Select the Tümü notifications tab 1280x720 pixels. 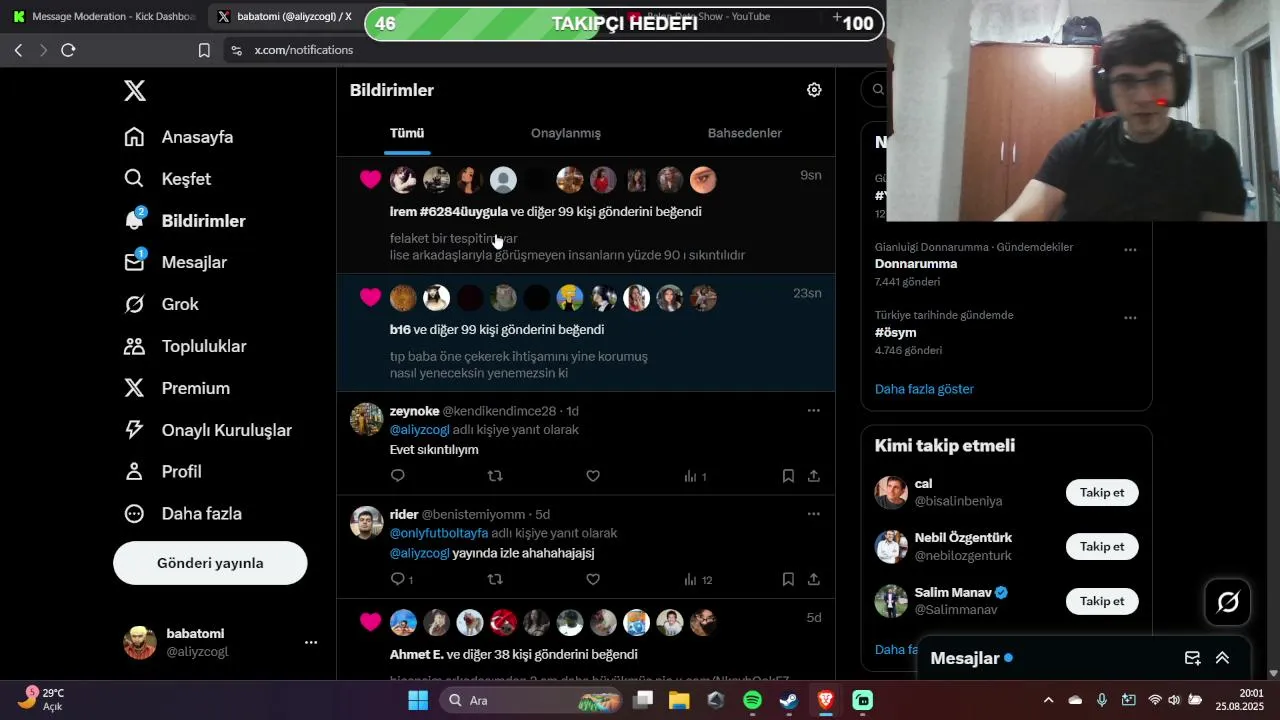coord(407,133)
